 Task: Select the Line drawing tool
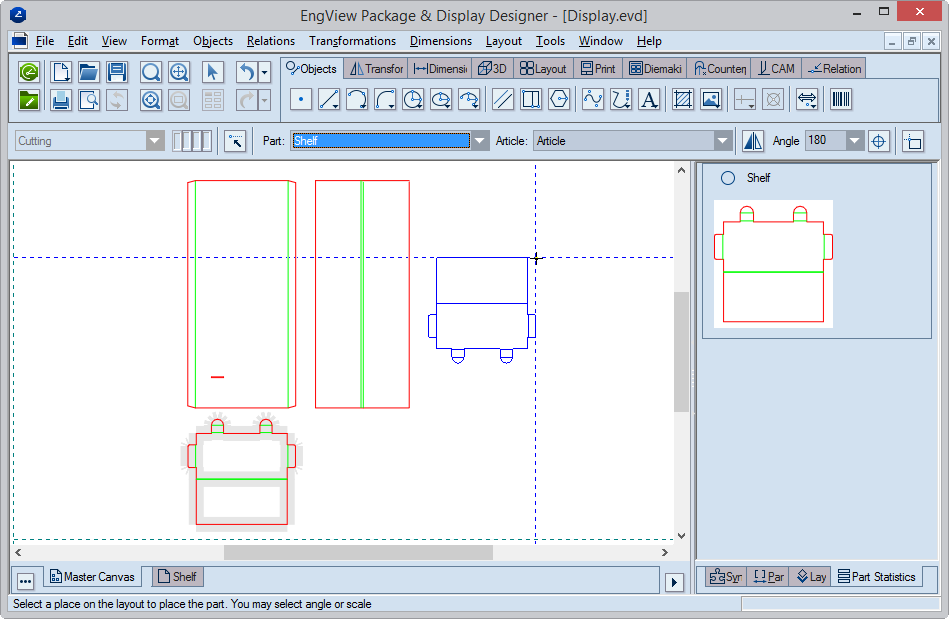[329, 100]
